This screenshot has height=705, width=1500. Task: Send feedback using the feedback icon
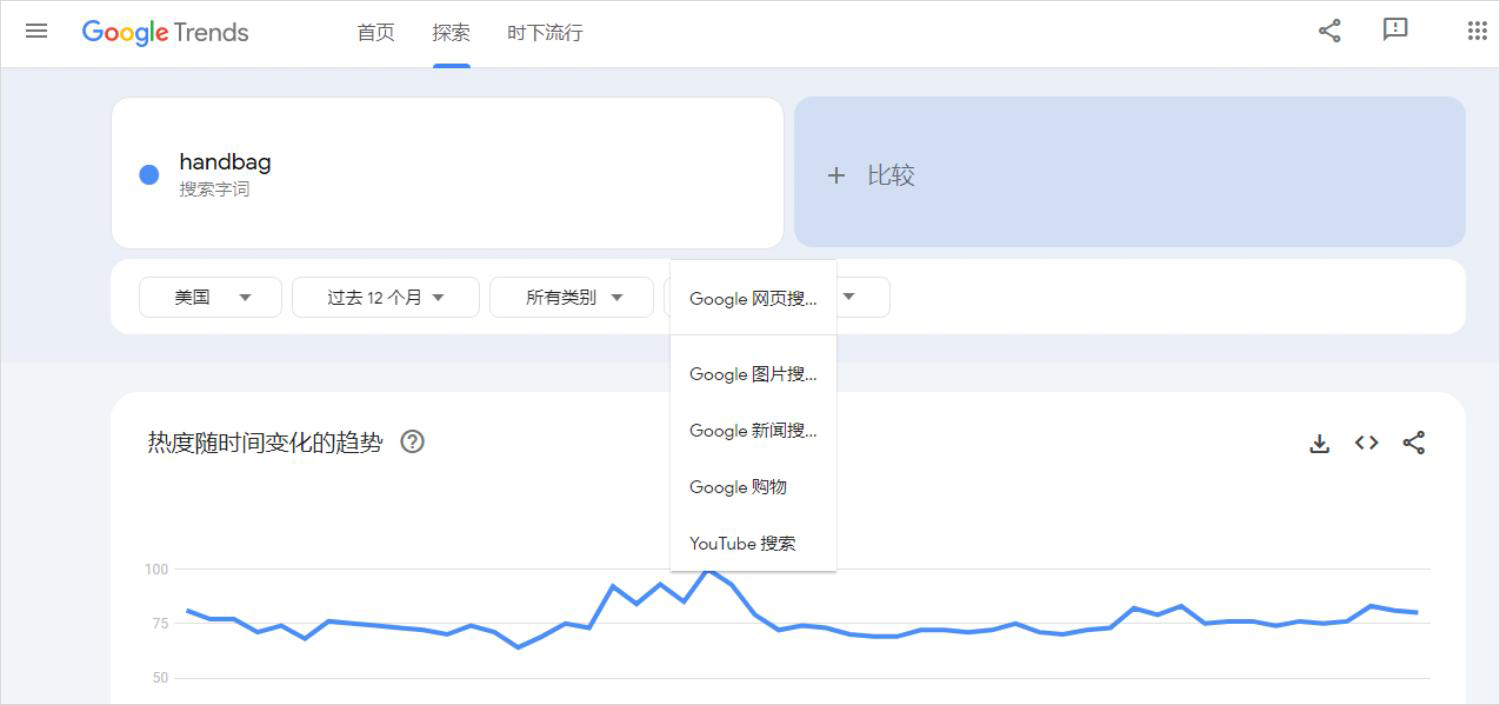pos(1395,31)
